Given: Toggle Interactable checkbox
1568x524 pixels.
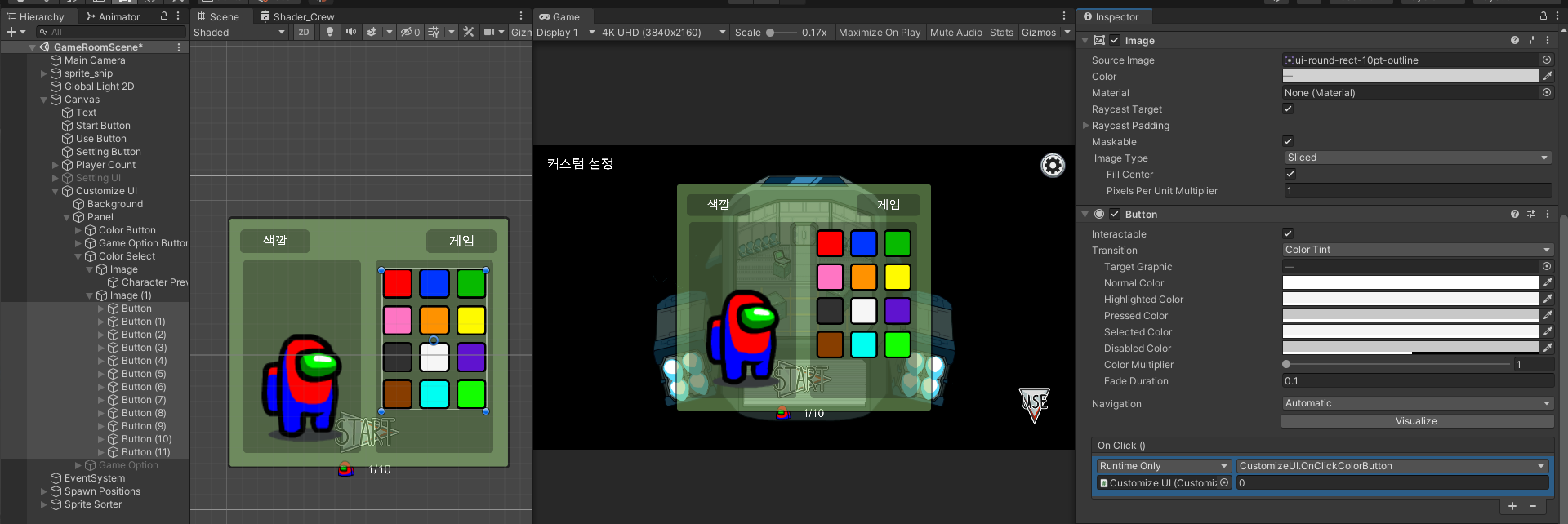Looking at the screenshot, I should pos(1288,233).
